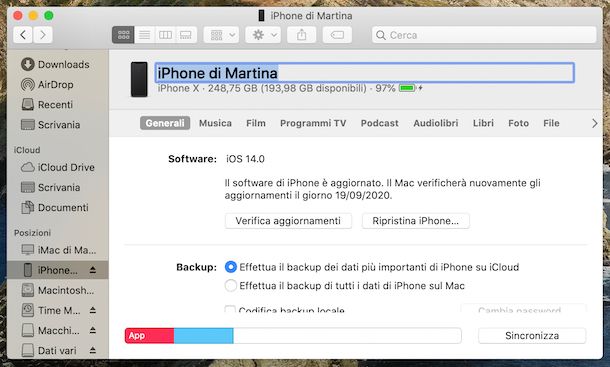Select iPhone device in sidebar
This screenshot has width=610, height=367.
pos(58,270)
